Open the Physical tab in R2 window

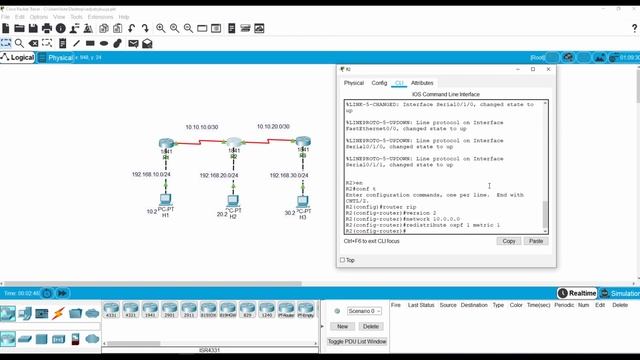(x=354, y=83)
